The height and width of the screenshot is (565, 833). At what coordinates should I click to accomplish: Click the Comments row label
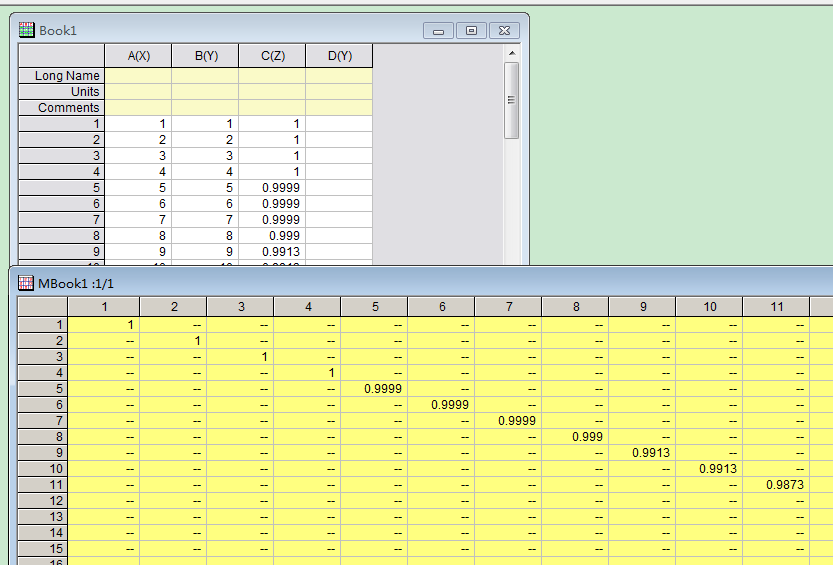pyautogui.click(x=62, y=107)
